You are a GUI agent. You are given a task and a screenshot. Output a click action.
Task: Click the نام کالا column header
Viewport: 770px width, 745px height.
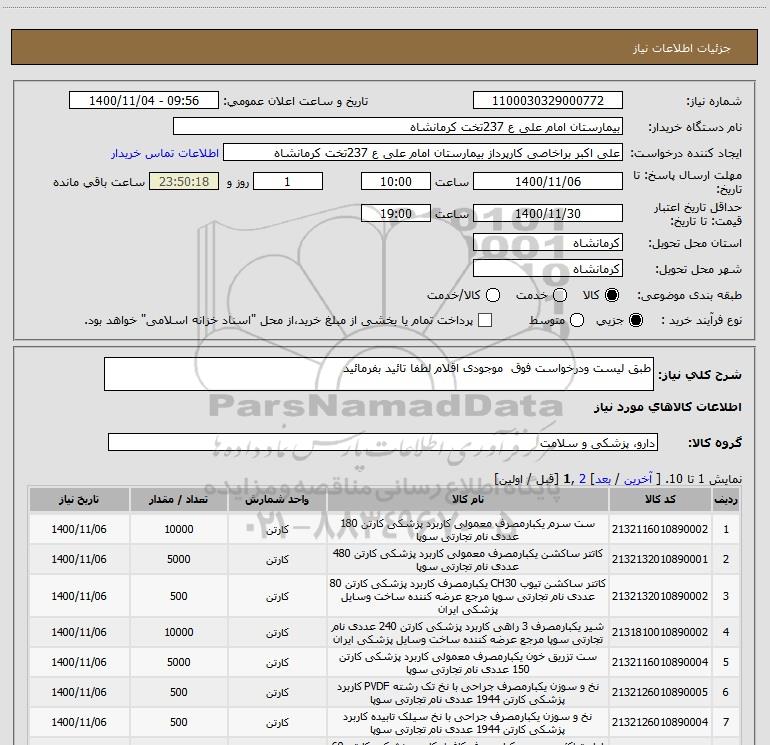(468, 499)
